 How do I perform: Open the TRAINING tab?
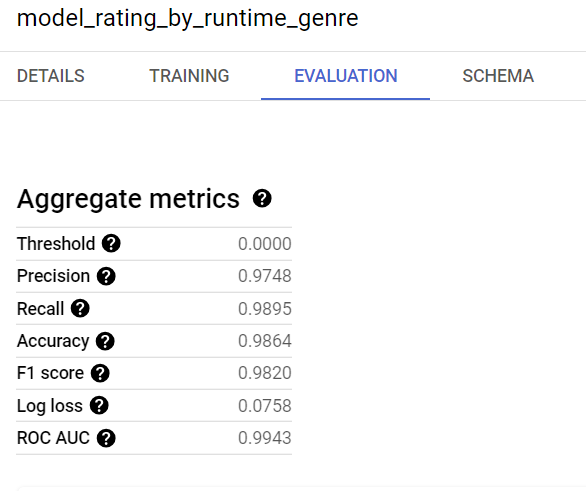click(189, 76)
